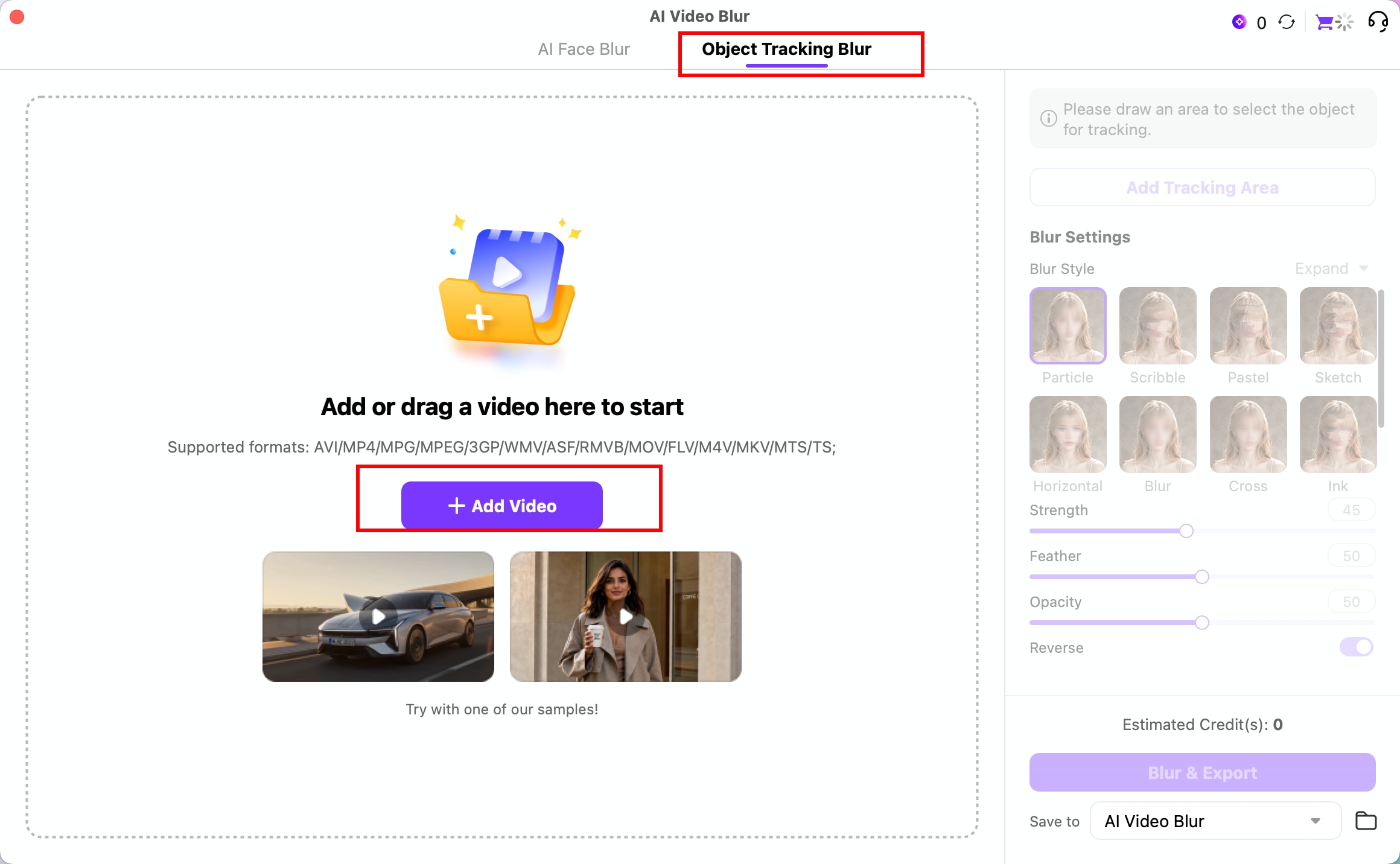1400x864 pixels.
Task: Expand the Blur Style list
Action: (x=1332, y=268)
